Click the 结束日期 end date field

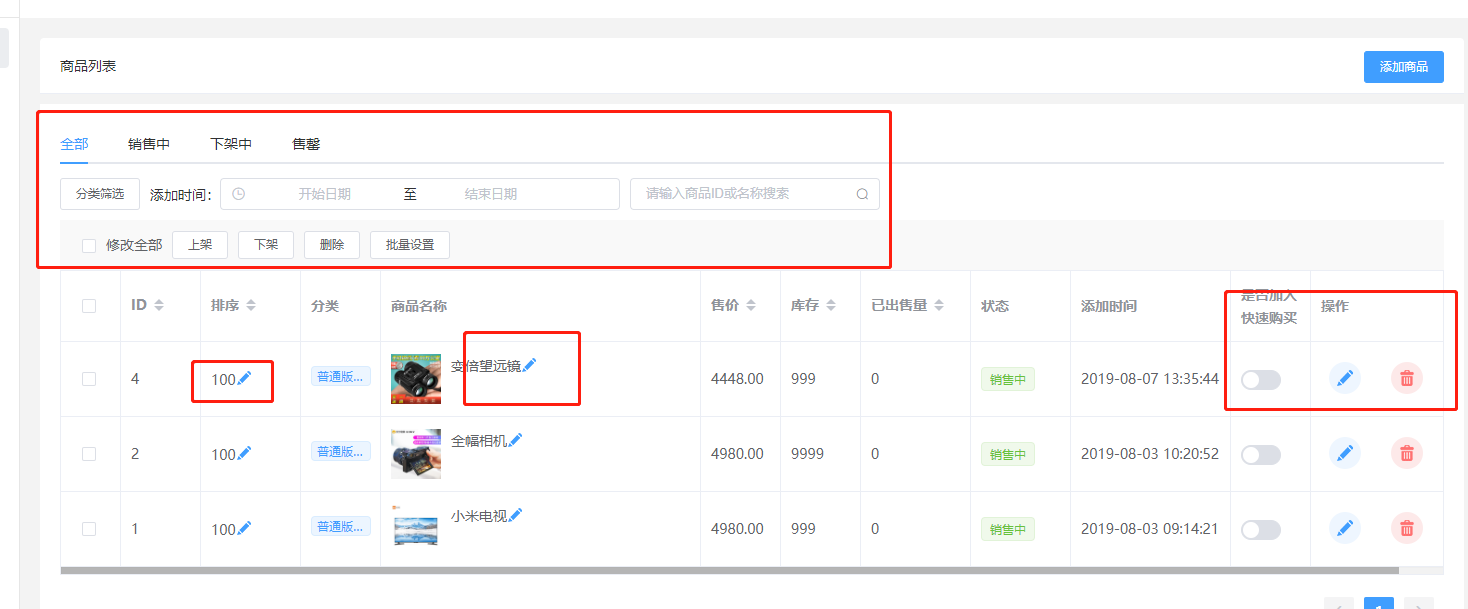(491, 194)
